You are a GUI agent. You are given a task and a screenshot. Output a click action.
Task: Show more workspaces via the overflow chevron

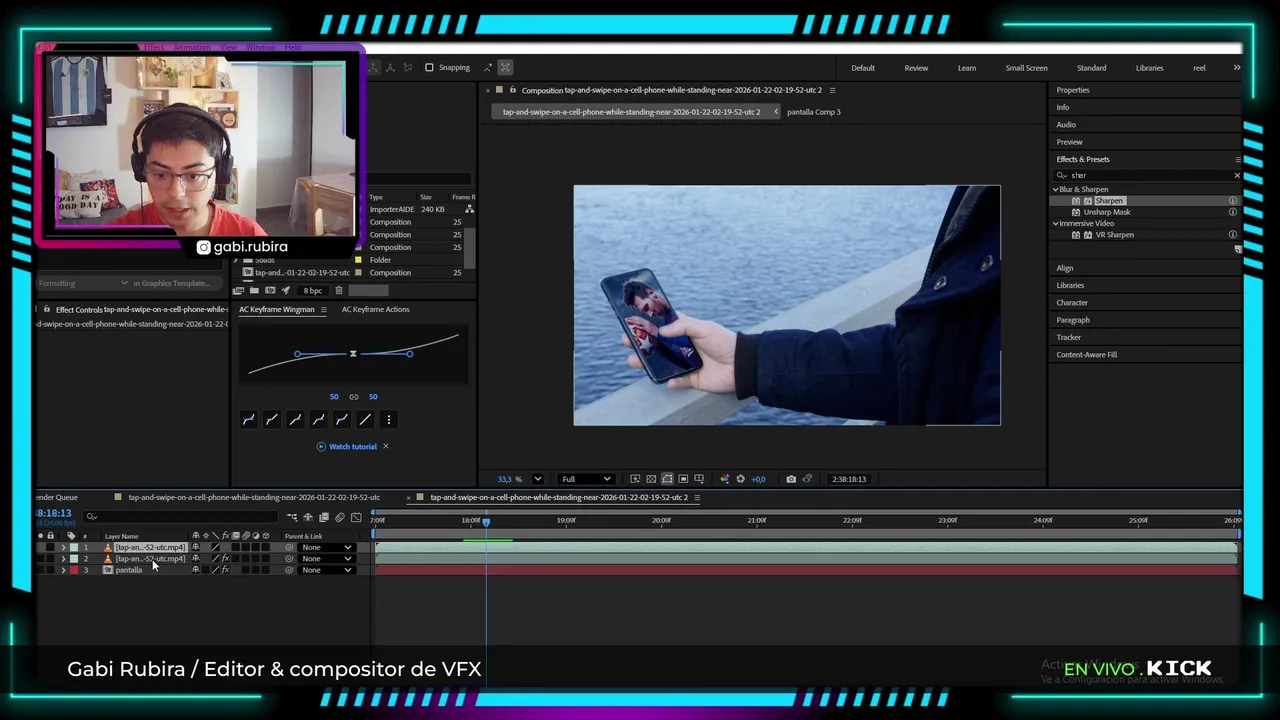tap(1236, 68)
